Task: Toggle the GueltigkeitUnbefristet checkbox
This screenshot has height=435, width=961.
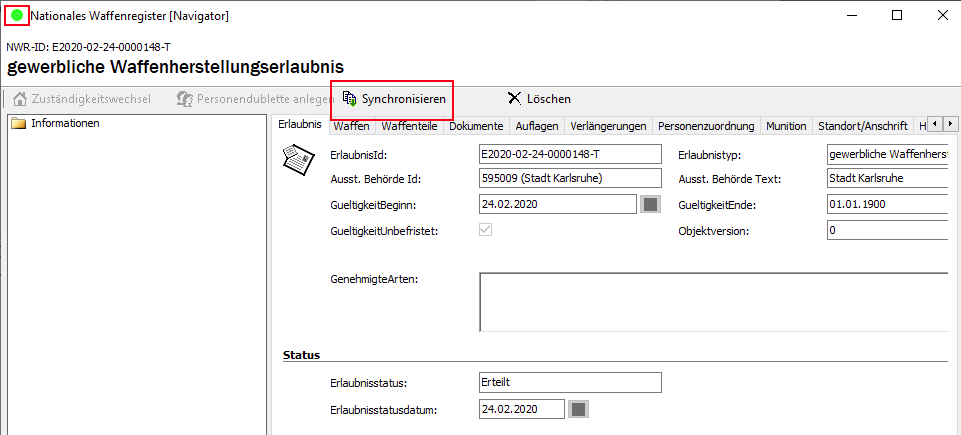Action: (x=487, y=230)
